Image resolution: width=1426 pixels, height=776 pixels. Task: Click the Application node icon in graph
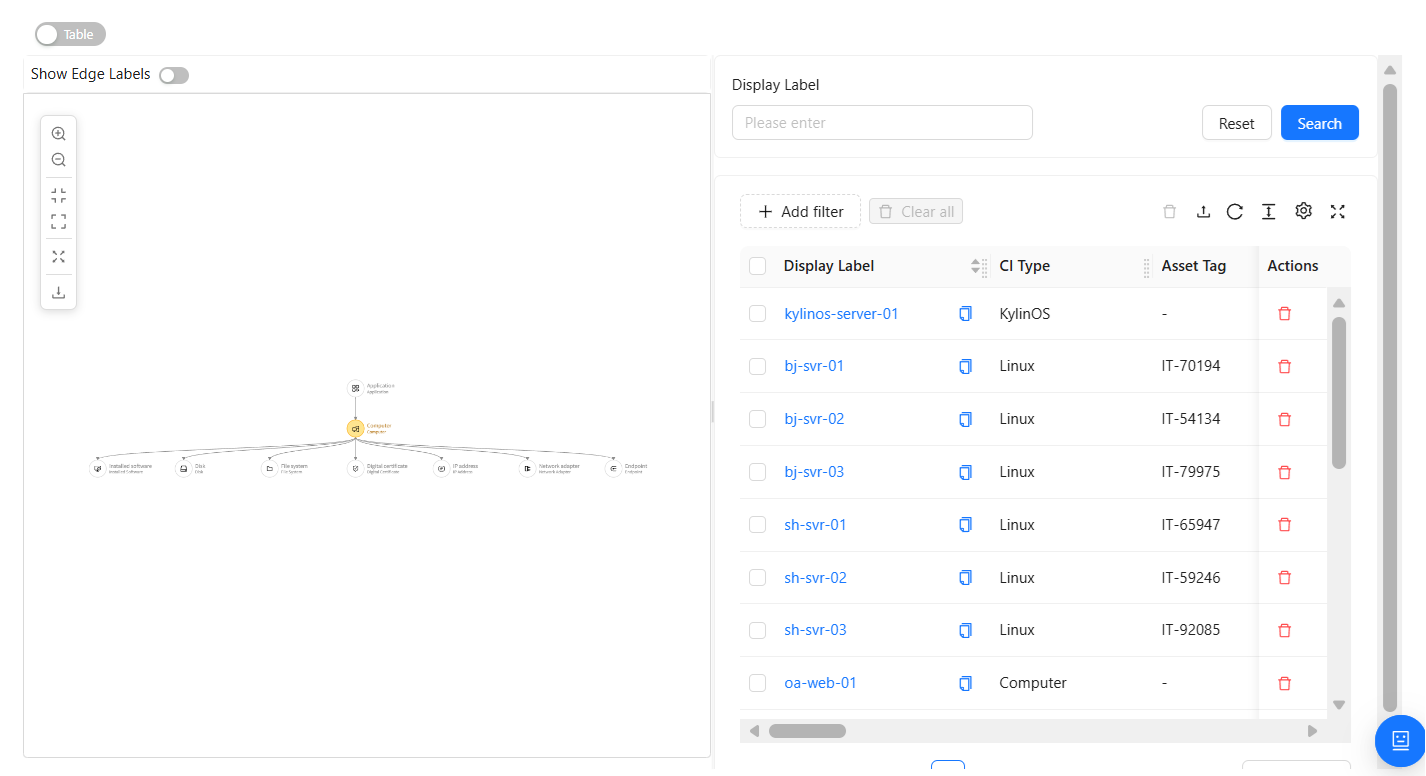pos(355,388)
